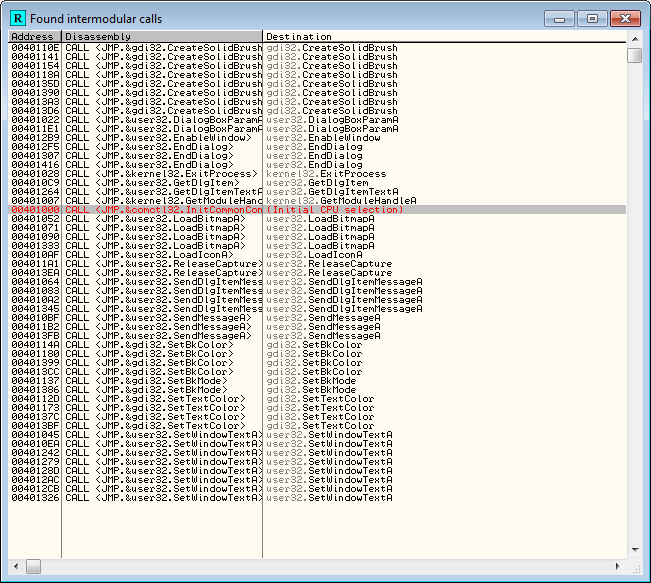This screenshot has width=651, height=583.
Task: Select the SendMessageA call at 004011B2
Action: (x=317, y=327)
